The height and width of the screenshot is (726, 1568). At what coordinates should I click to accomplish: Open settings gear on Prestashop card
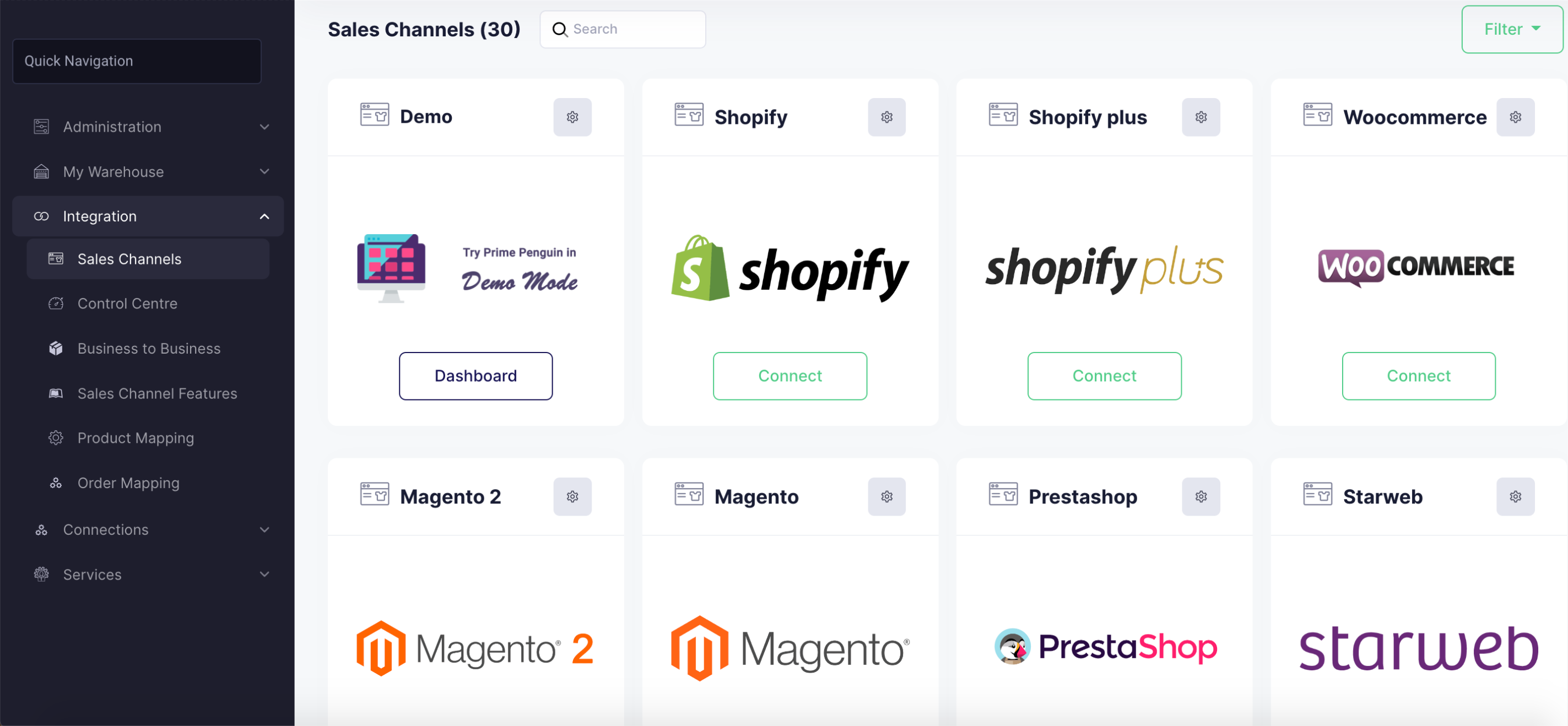pos(1201,496)
